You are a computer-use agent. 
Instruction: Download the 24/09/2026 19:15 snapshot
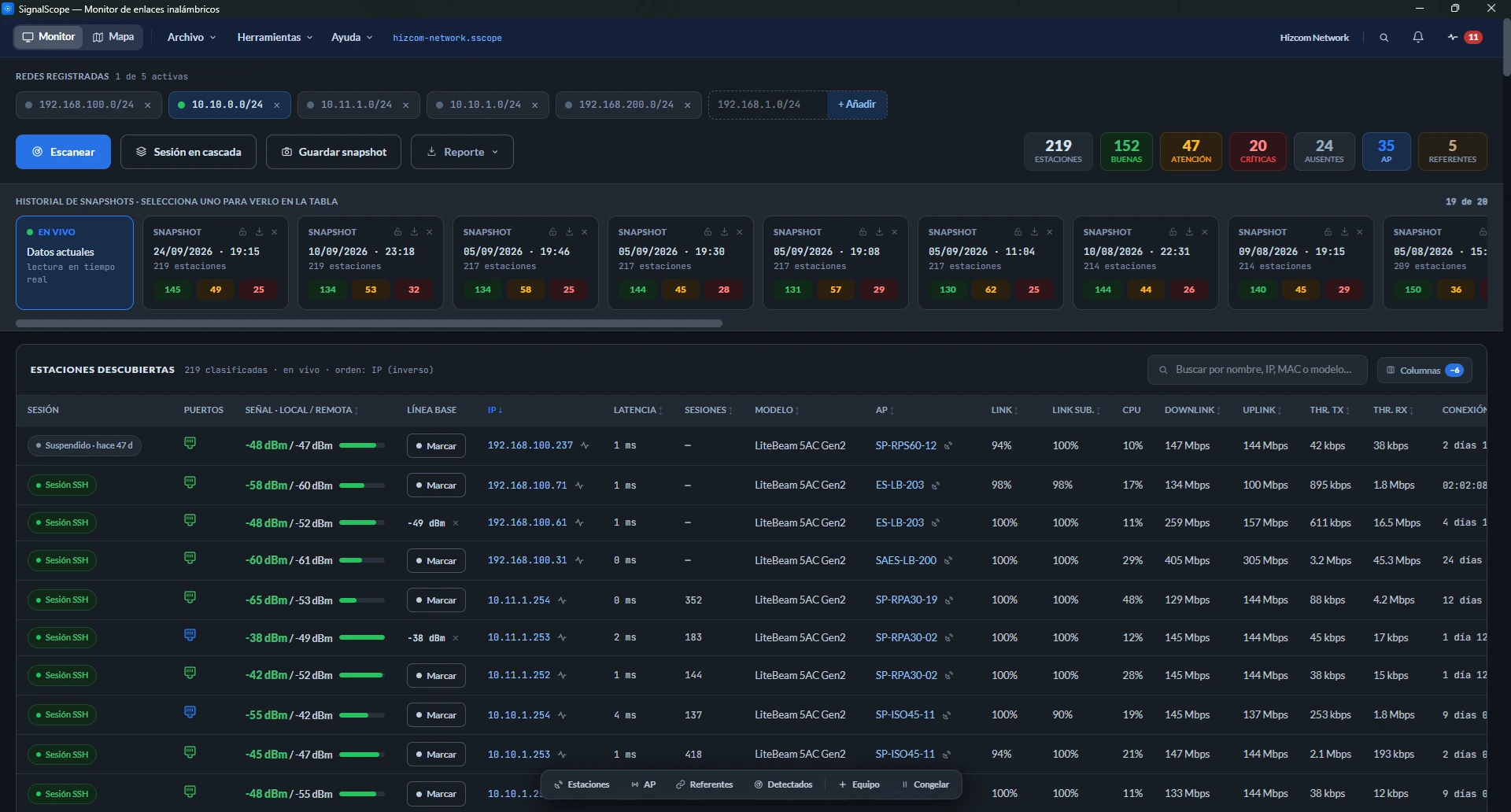pyautogui.click(x=258, y=232)
